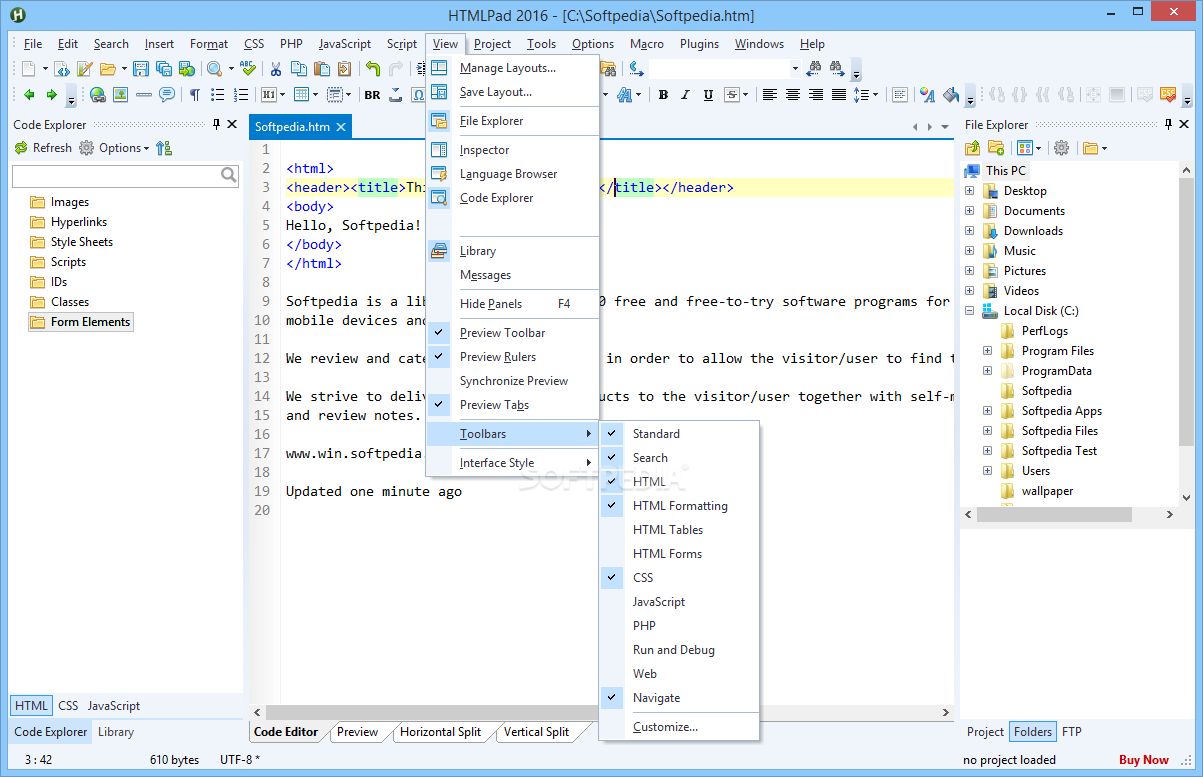
Task: Click the New document icon
Action: [29, 69]
